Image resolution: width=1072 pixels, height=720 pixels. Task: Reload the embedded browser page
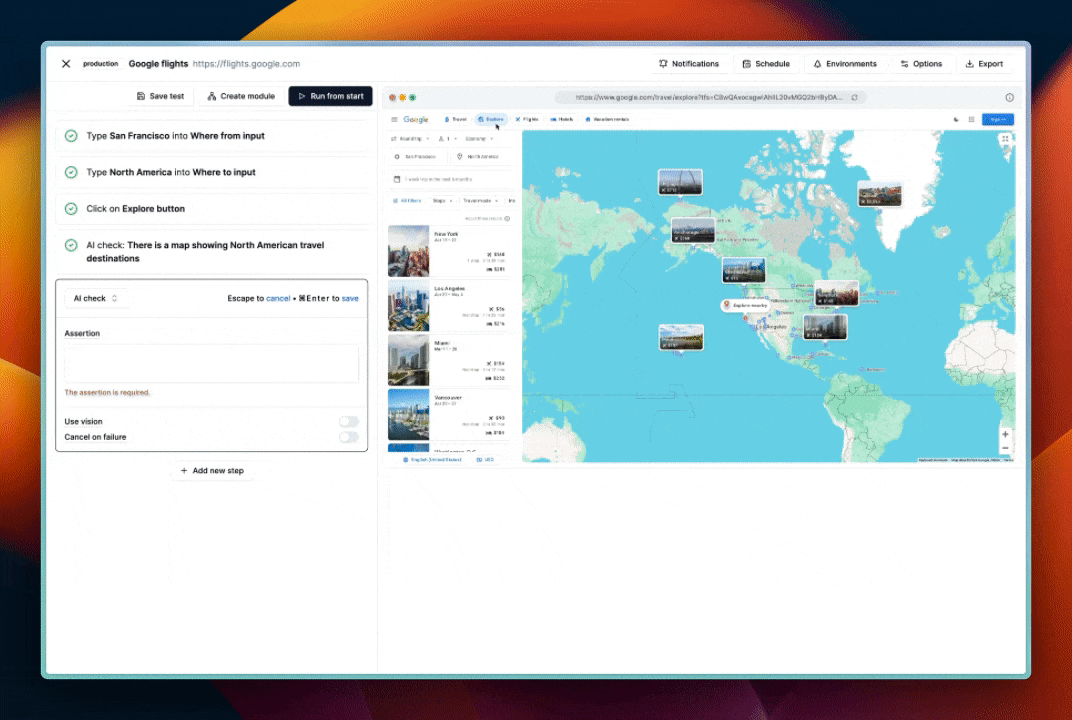tap(854, 98)
